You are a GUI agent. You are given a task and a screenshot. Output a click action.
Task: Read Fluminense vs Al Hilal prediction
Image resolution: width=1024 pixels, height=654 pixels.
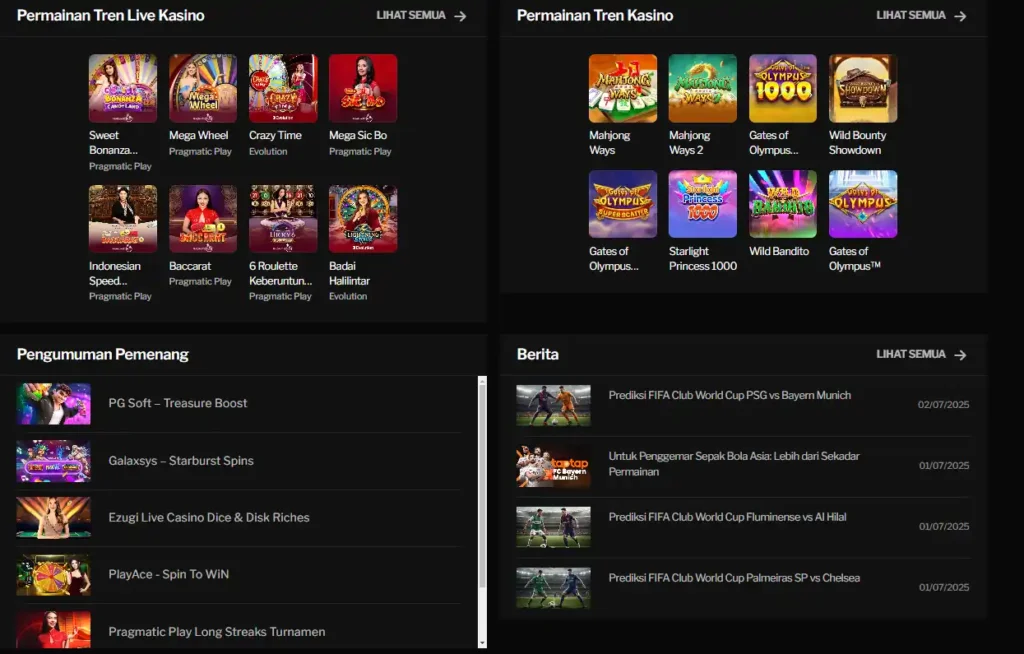[728, 517]
